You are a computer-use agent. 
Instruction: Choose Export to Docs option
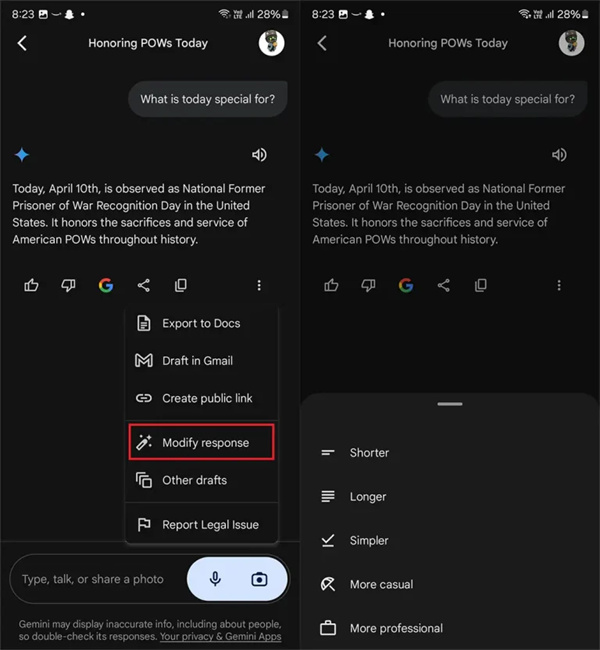click(x=202, y=323)
